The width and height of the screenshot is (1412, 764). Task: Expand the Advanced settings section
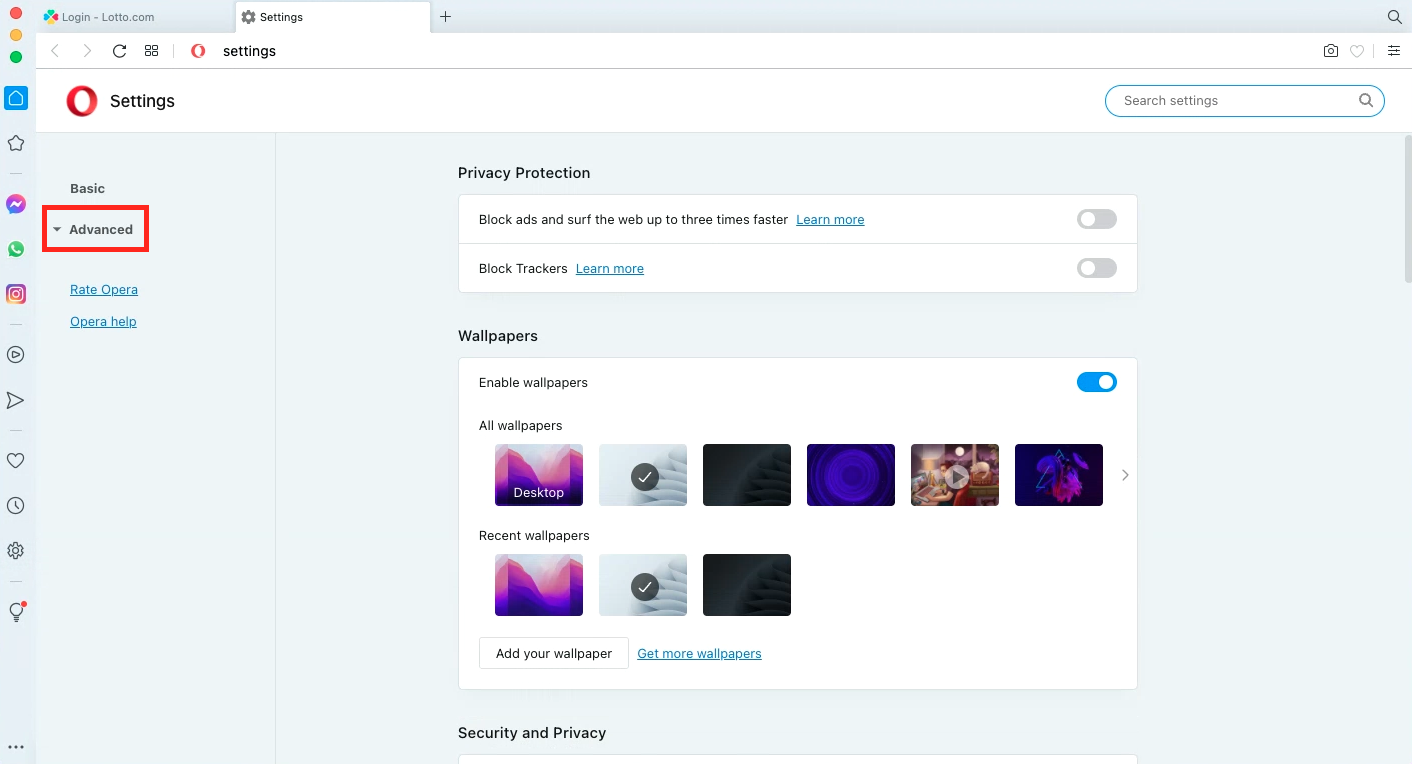(x=94, y=229)
